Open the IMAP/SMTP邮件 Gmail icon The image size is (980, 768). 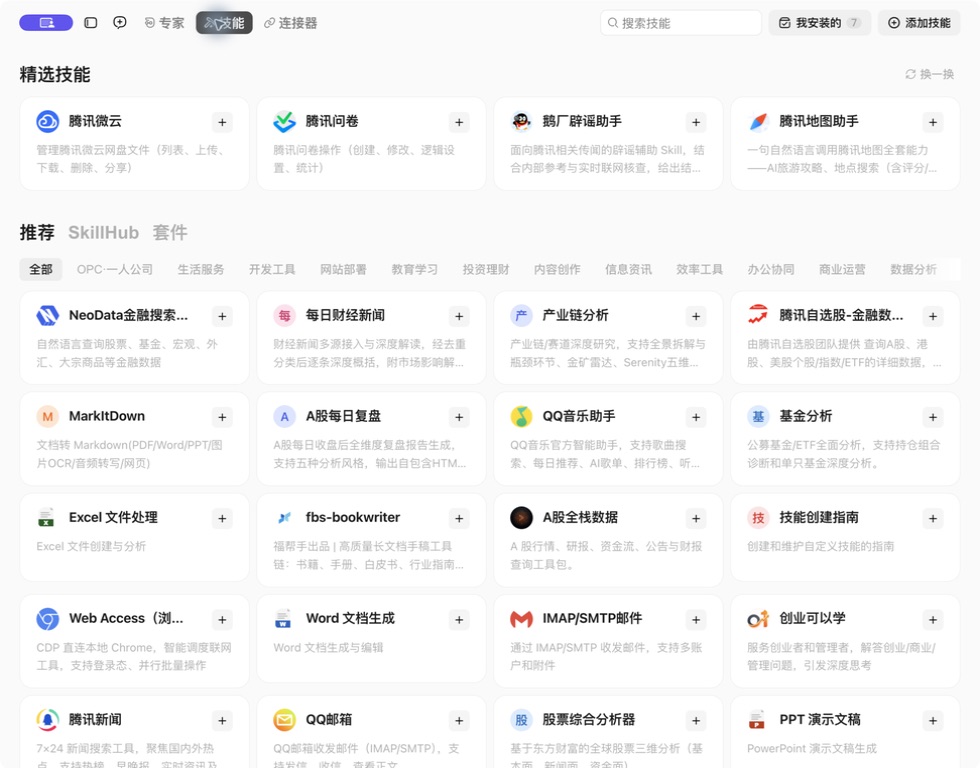[x=521, y=619]
